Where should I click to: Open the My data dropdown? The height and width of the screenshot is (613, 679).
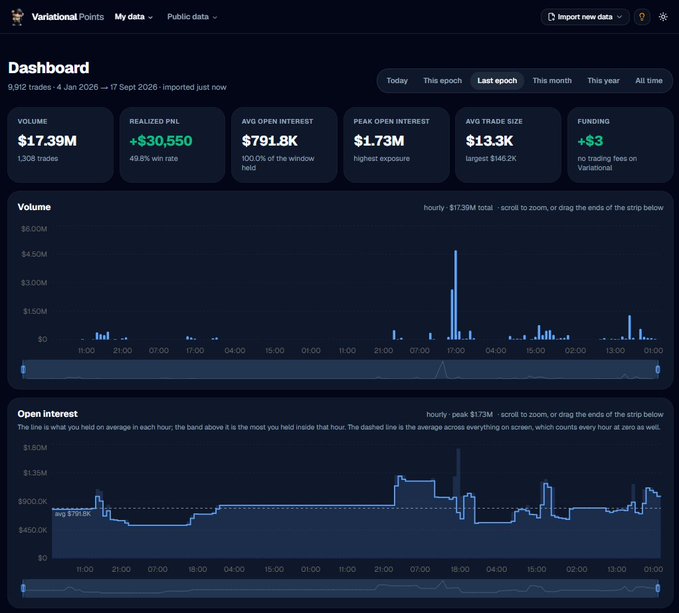(133, 17)
